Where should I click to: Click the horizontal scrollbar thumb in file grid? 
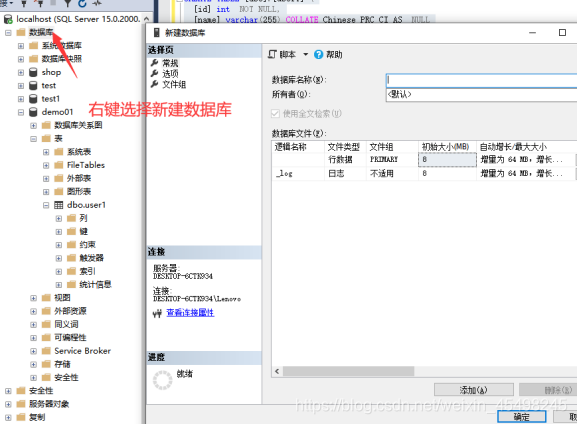pyautogui.click(x=348, y=371)
